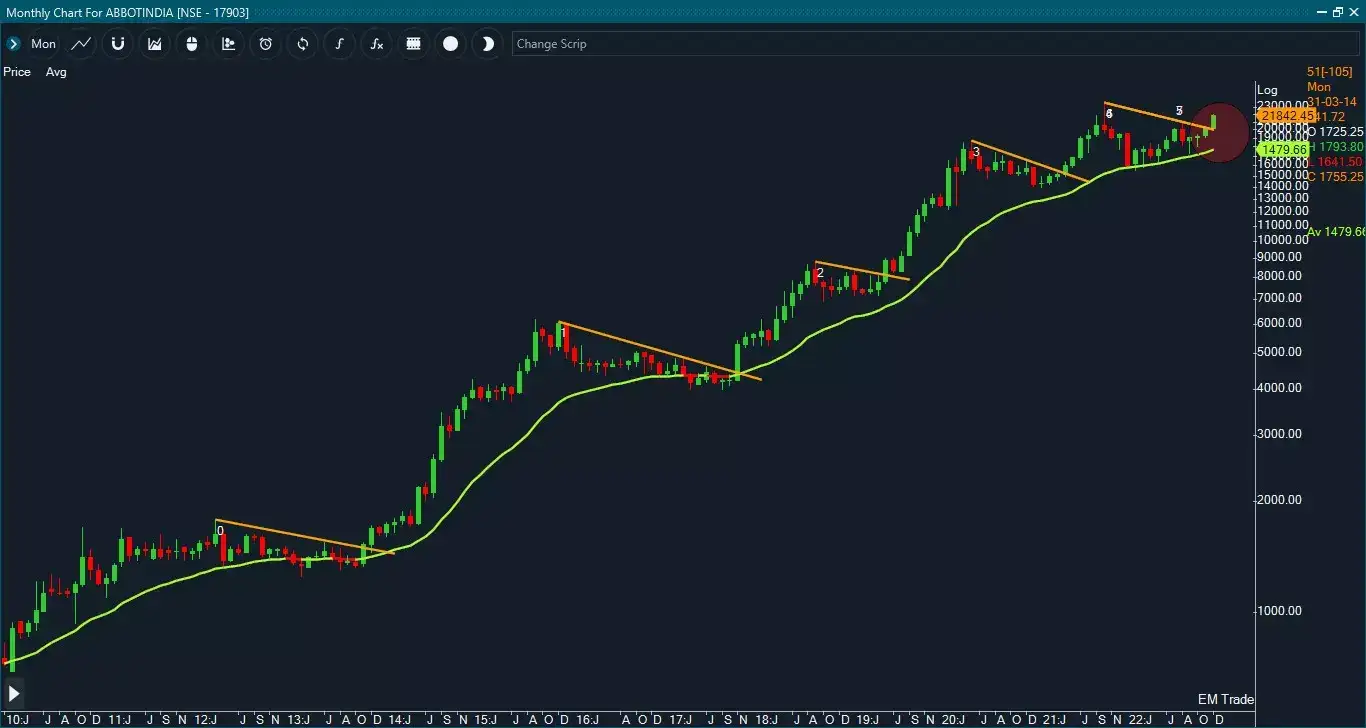Click the alarm clock alert icon
The image size is (1366, 728).
(265, 44)
